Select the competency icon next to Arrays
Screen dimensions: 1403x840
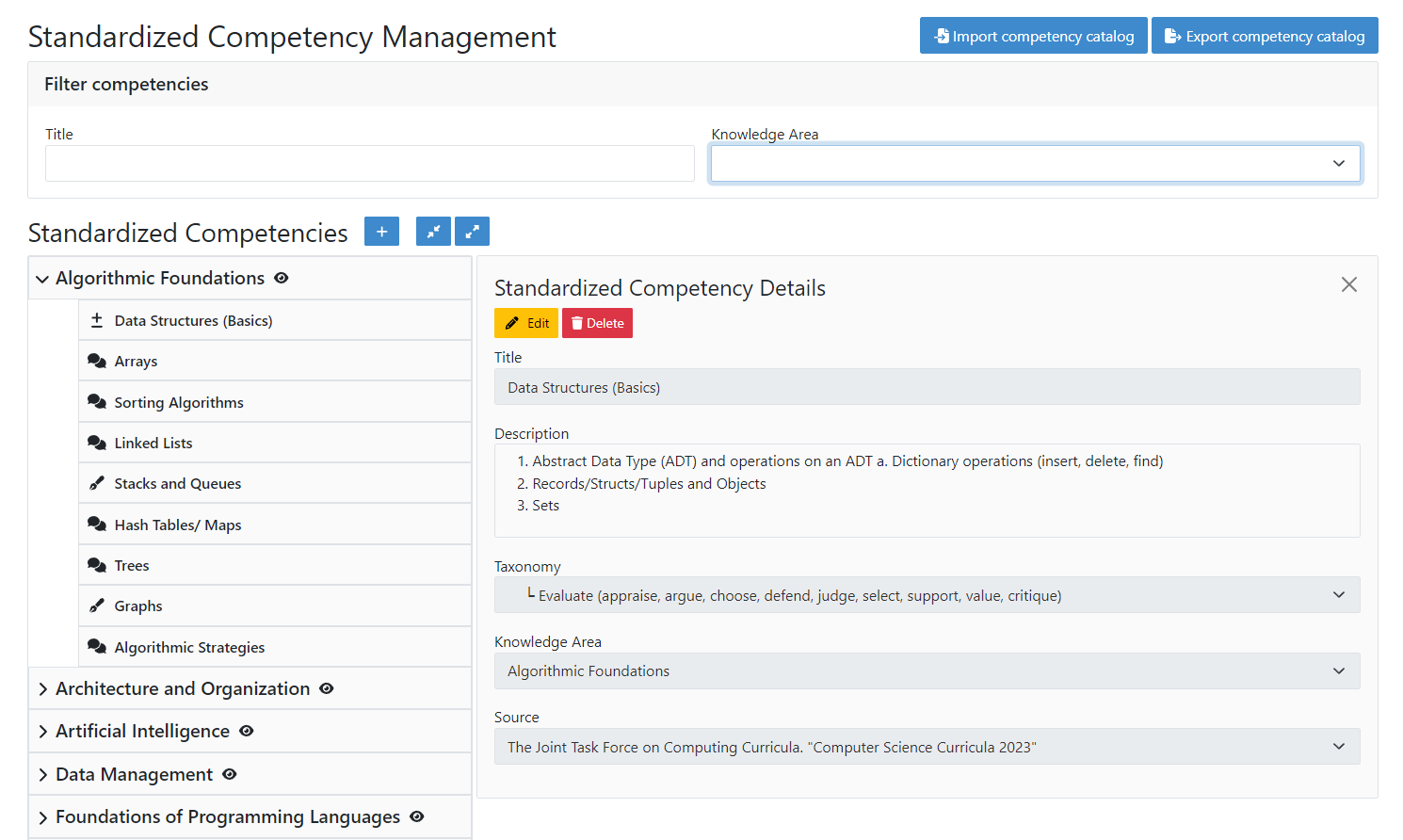(97, 361)
